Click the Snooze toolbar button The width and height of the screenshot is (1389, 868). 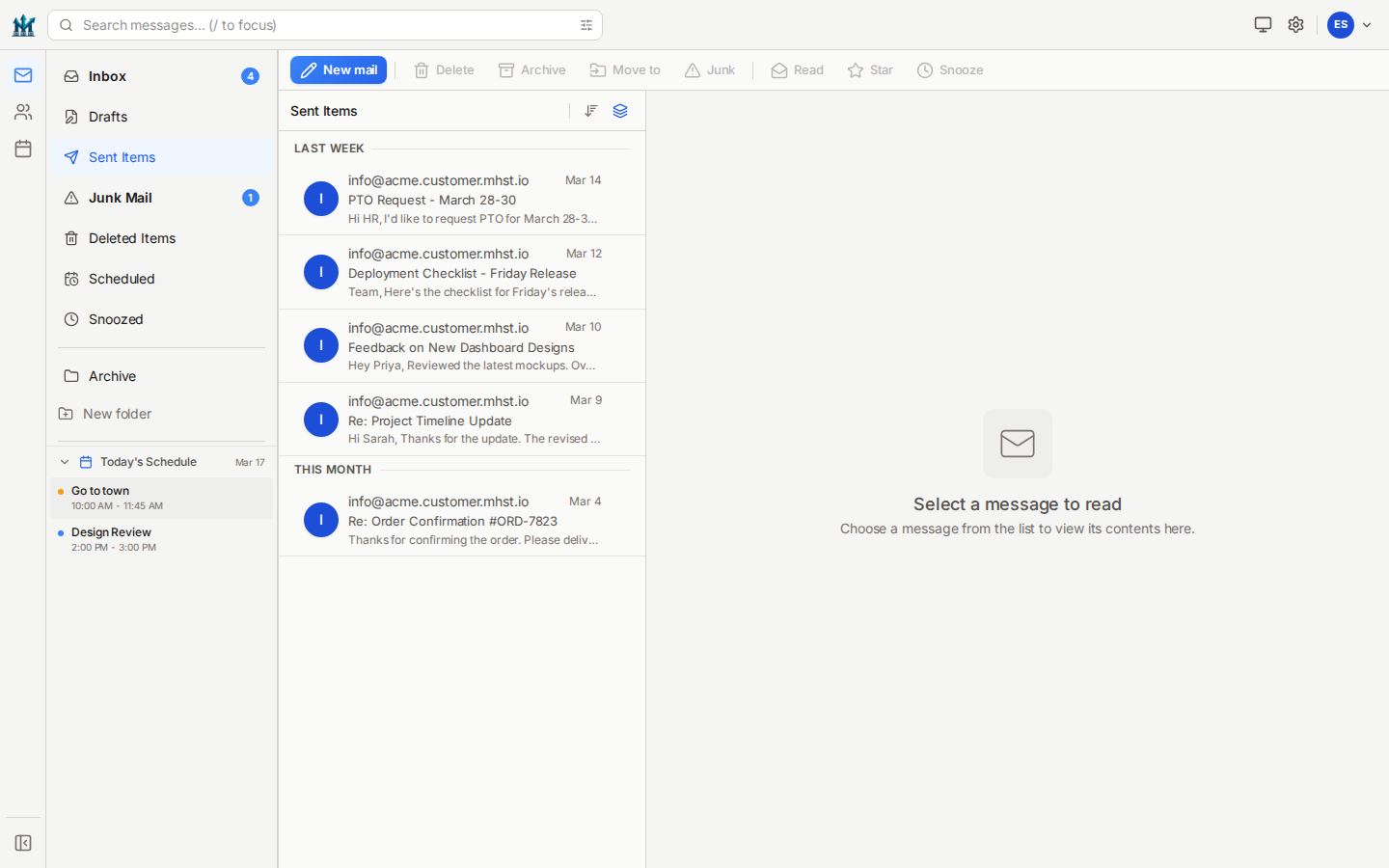pos(950,70)
